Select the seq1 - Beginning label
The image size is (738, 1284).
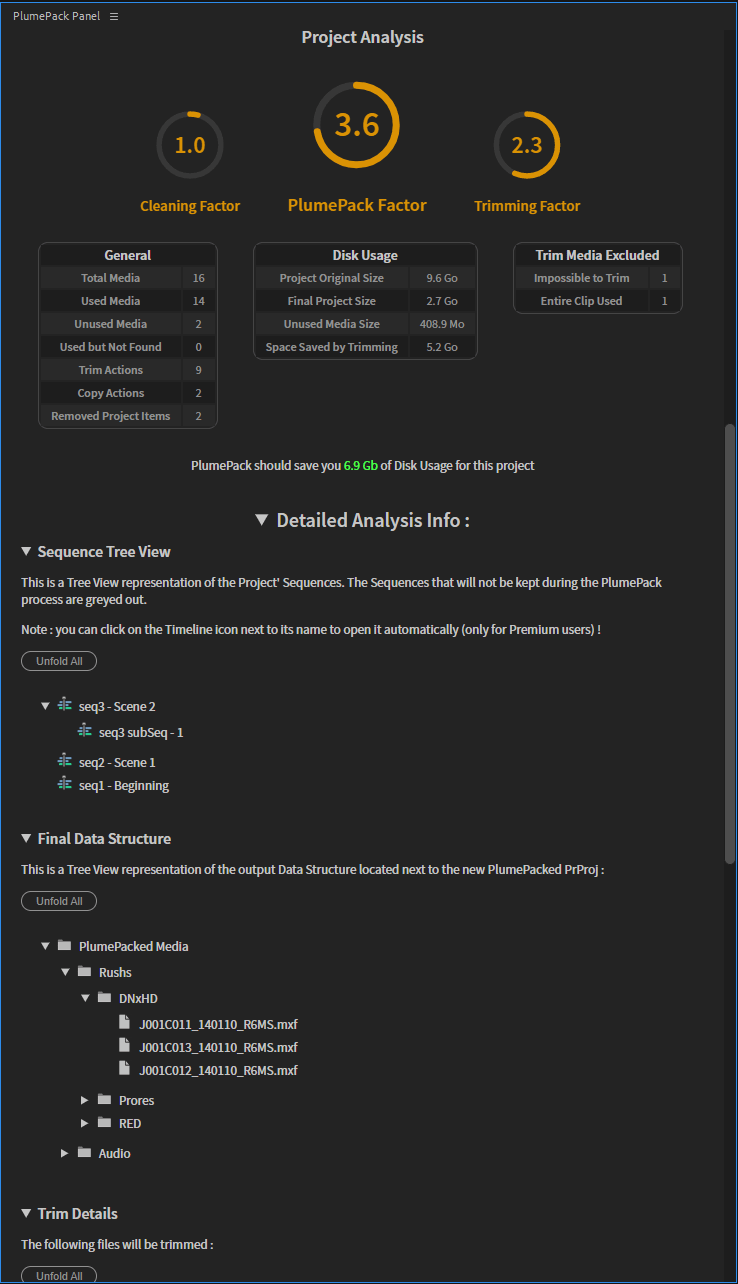click(124, 785)
